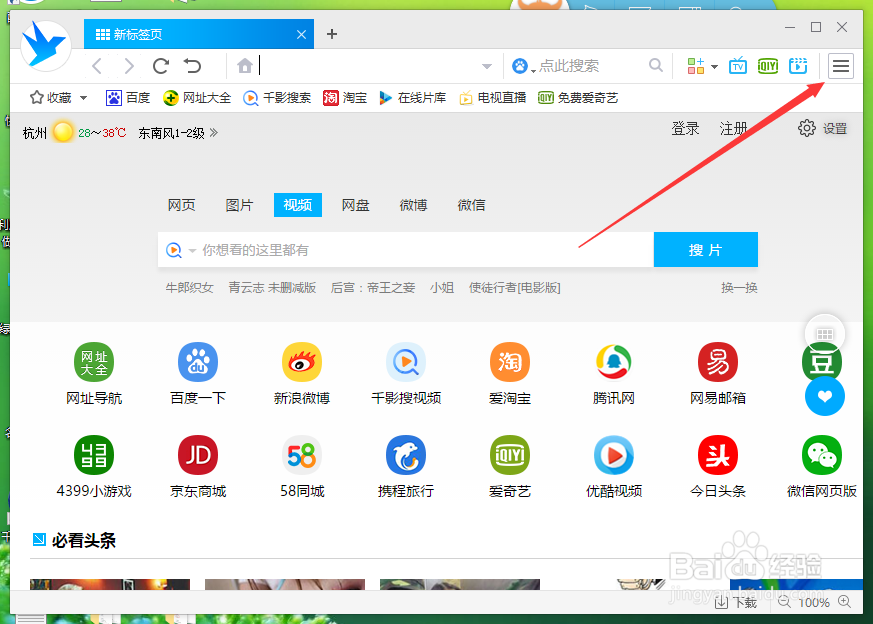The width and height of the screenshot is (873, 624).
Task: Click the 牛郎织女 suggestion
Action: (x=189, y=288)
